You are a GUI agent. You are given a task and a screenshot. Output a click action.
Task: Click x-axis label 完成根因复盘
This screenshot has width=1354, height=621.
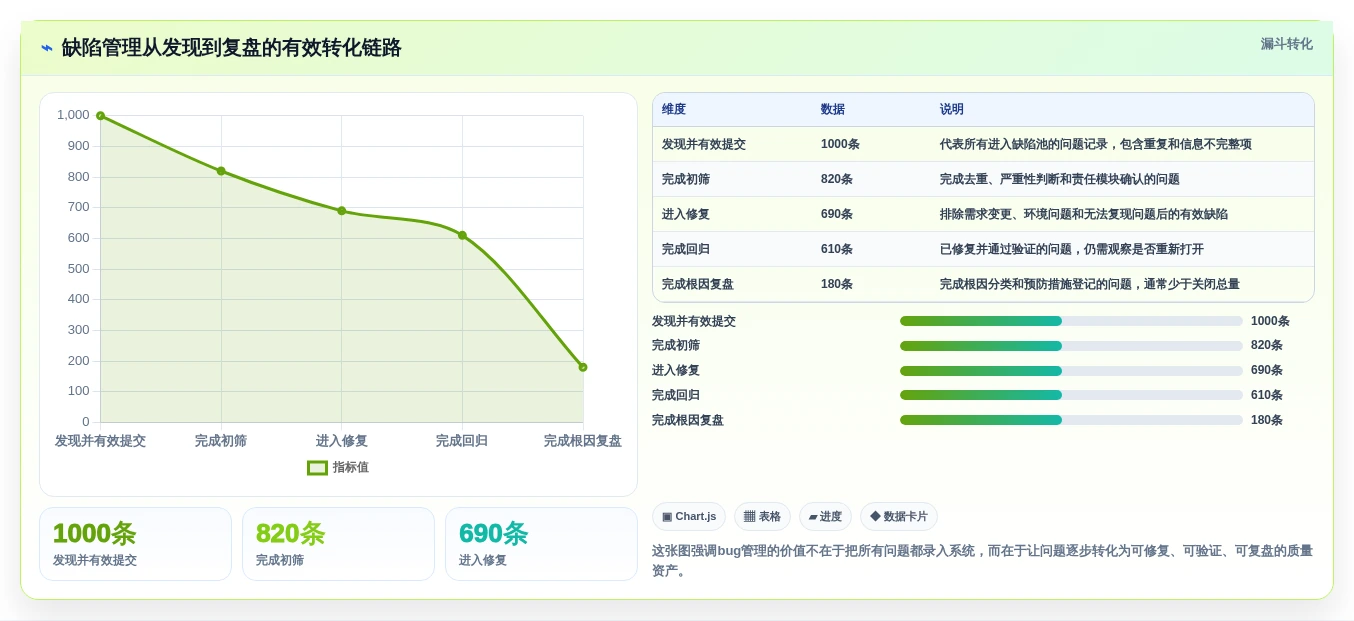click(583, 441)
